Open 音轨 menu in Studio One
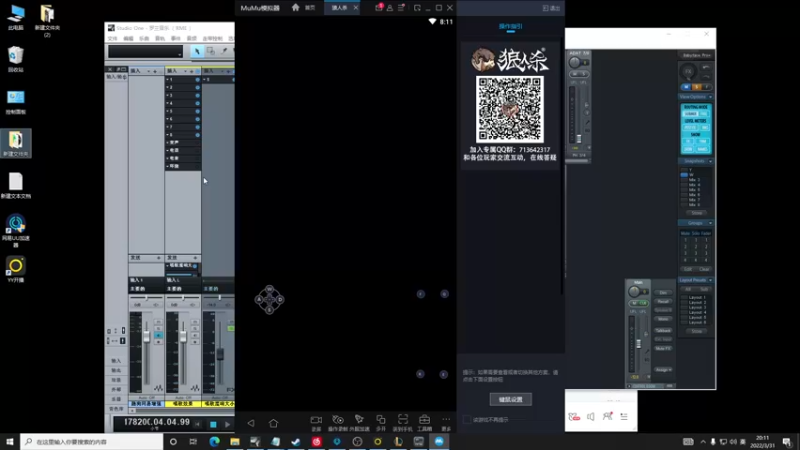This screenshot has height=450, width=800. click(x=160, y=39)
